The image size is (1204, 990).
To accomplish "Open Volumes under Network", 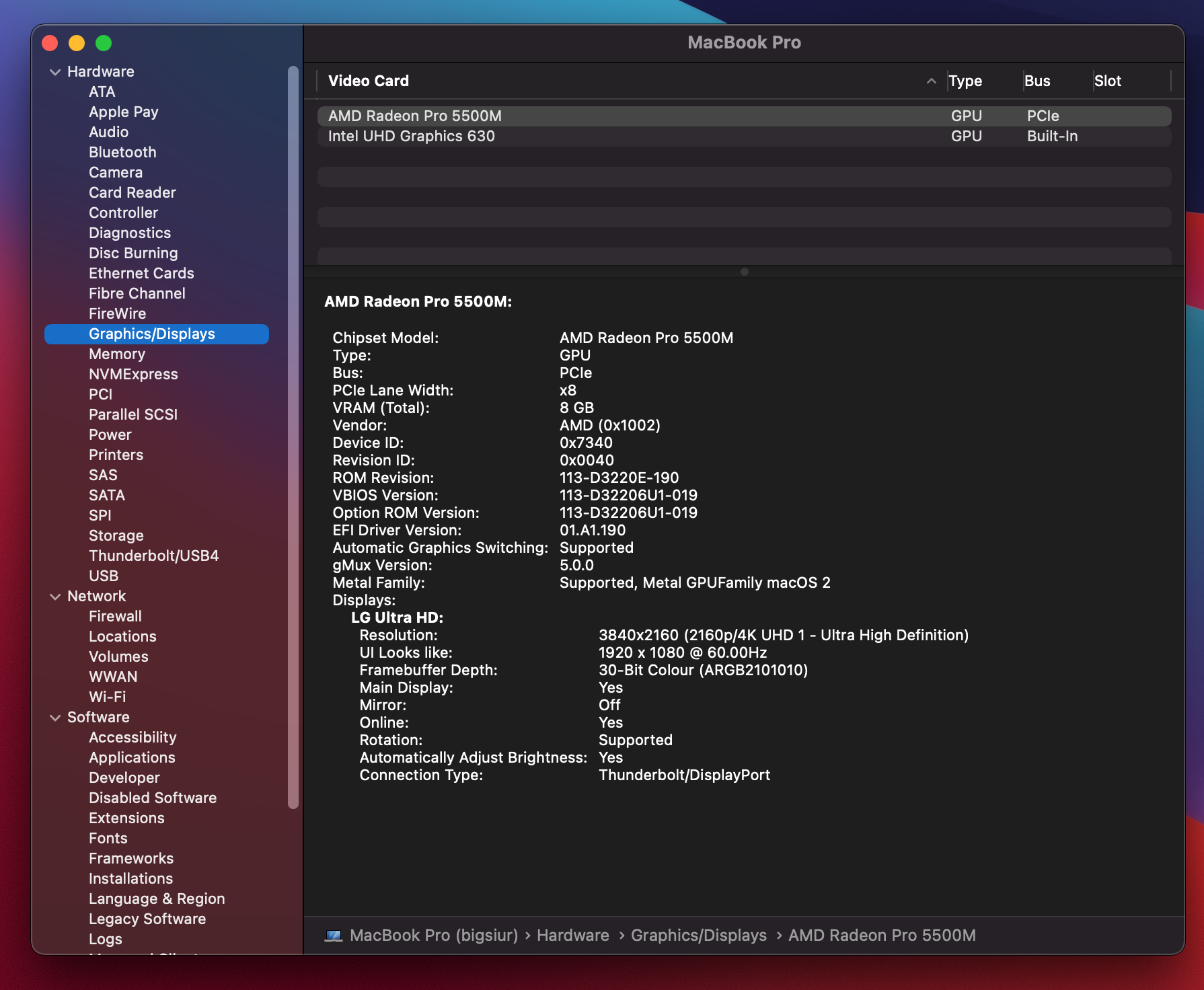I will pyautogui.click(x=118, y=657).
